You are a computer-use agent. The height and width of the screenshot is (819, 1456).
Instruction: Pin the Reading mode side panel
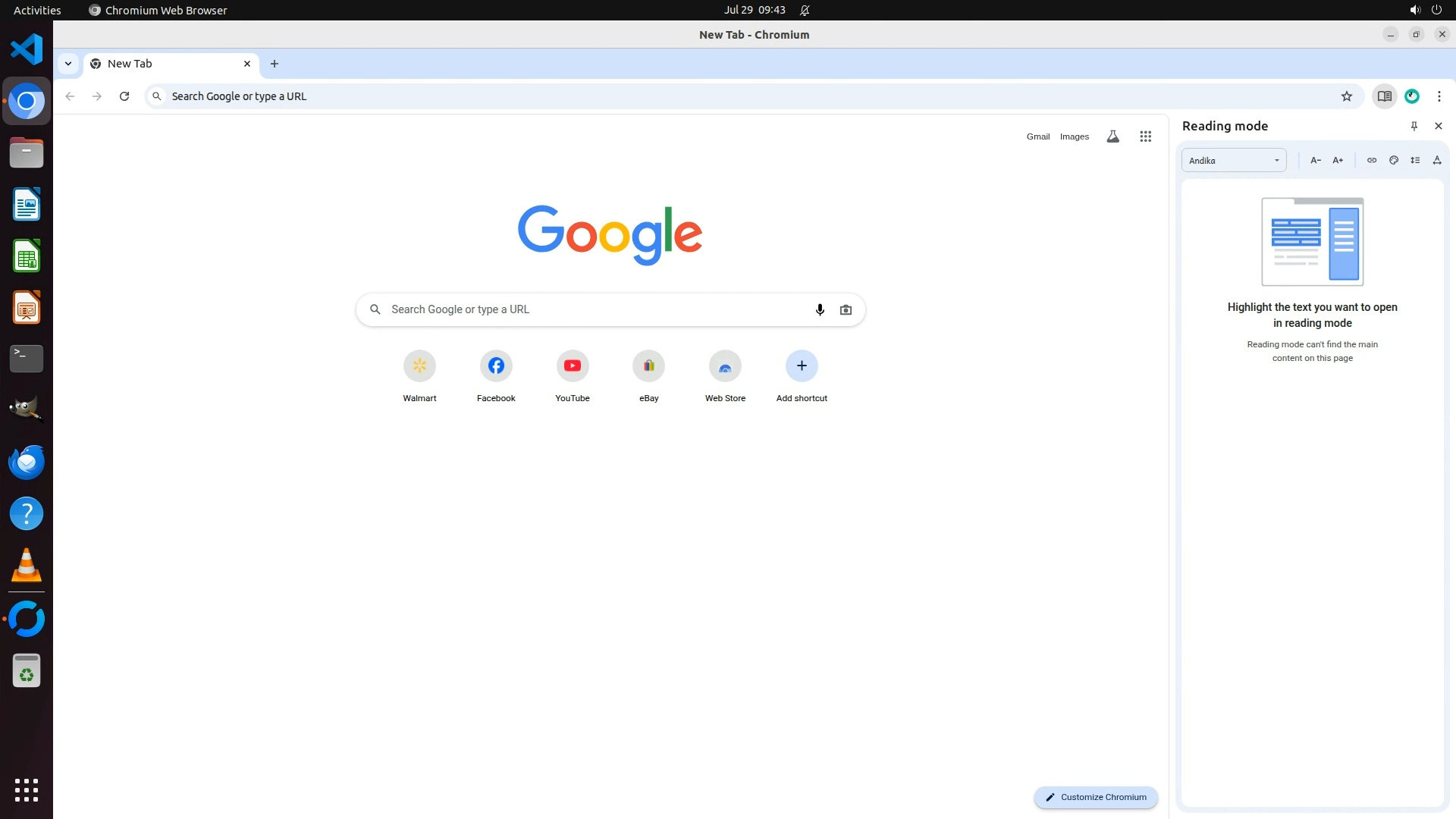coord(1414,126)
